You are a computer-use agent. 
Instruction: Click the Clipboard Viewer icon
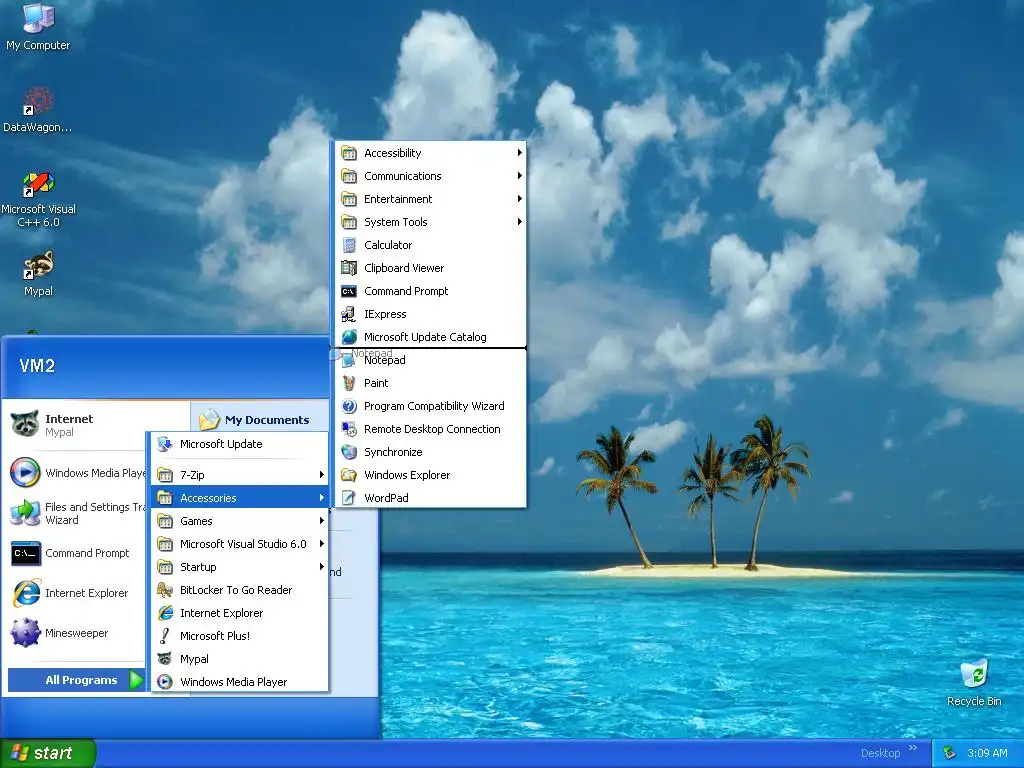click(x=349, y=268)
